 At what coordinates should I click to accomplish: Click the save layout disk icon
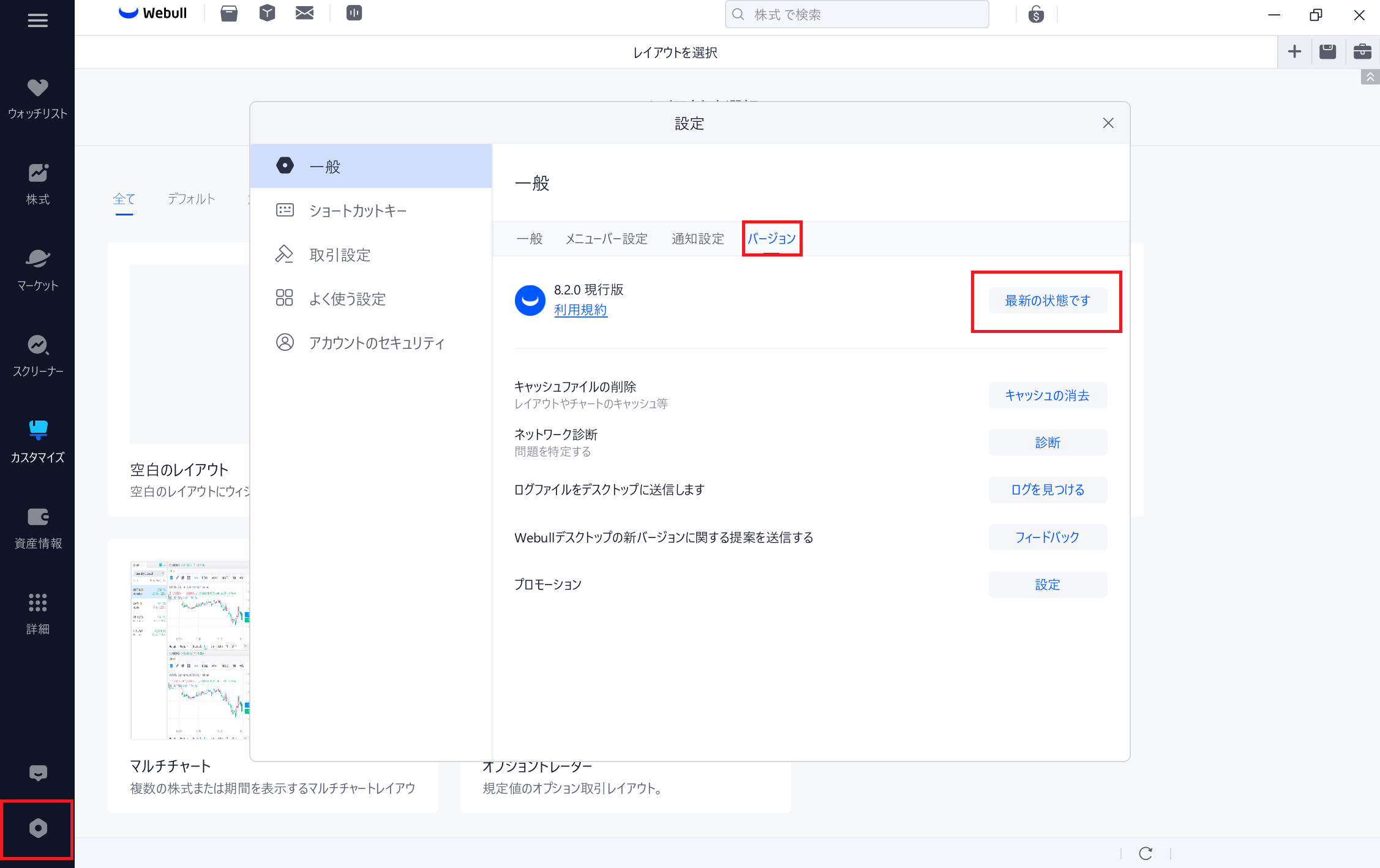(1328, 51)
